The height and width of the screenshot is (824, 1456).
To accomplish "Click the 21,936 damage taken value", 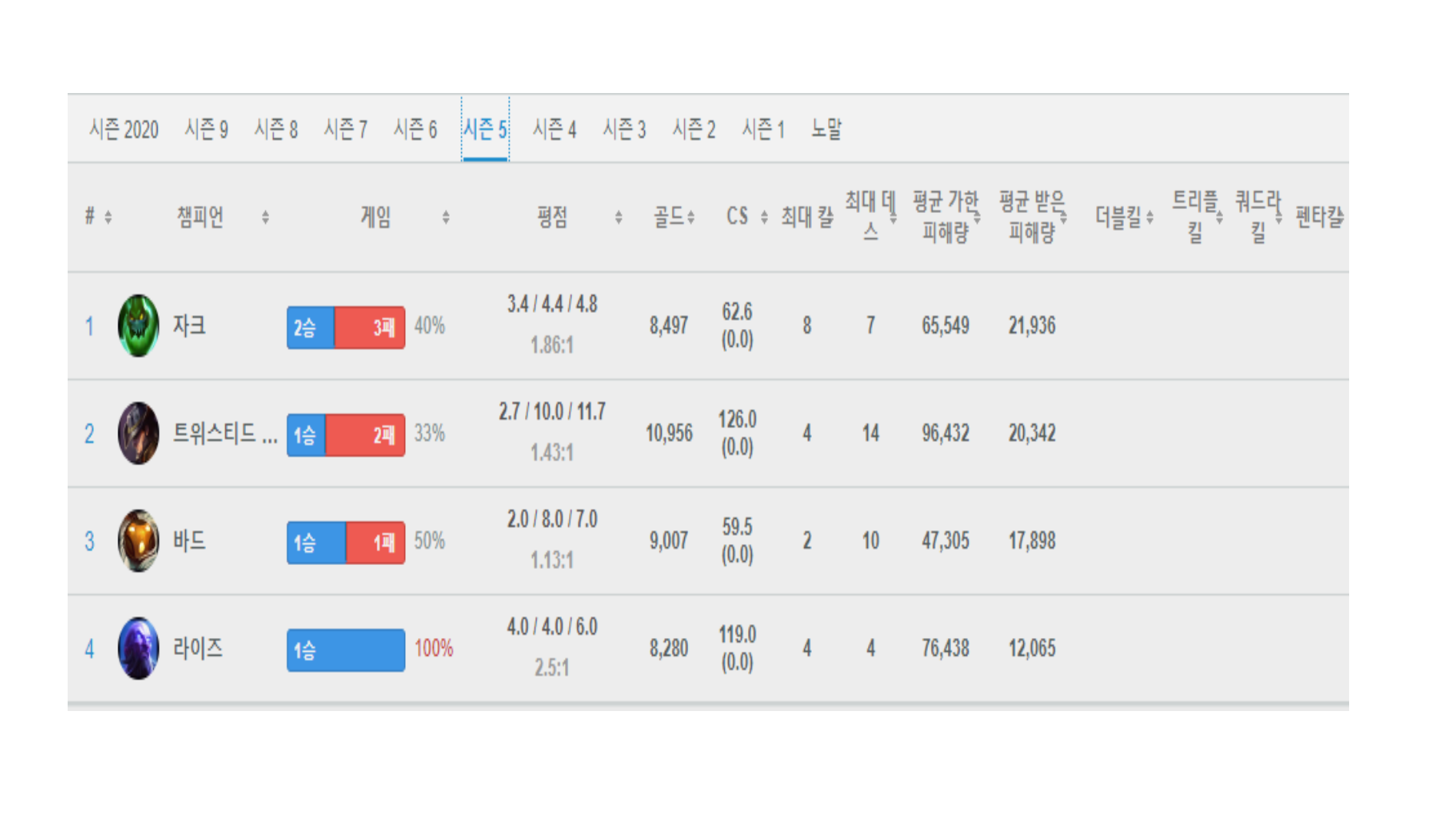I will (1032, 326).
